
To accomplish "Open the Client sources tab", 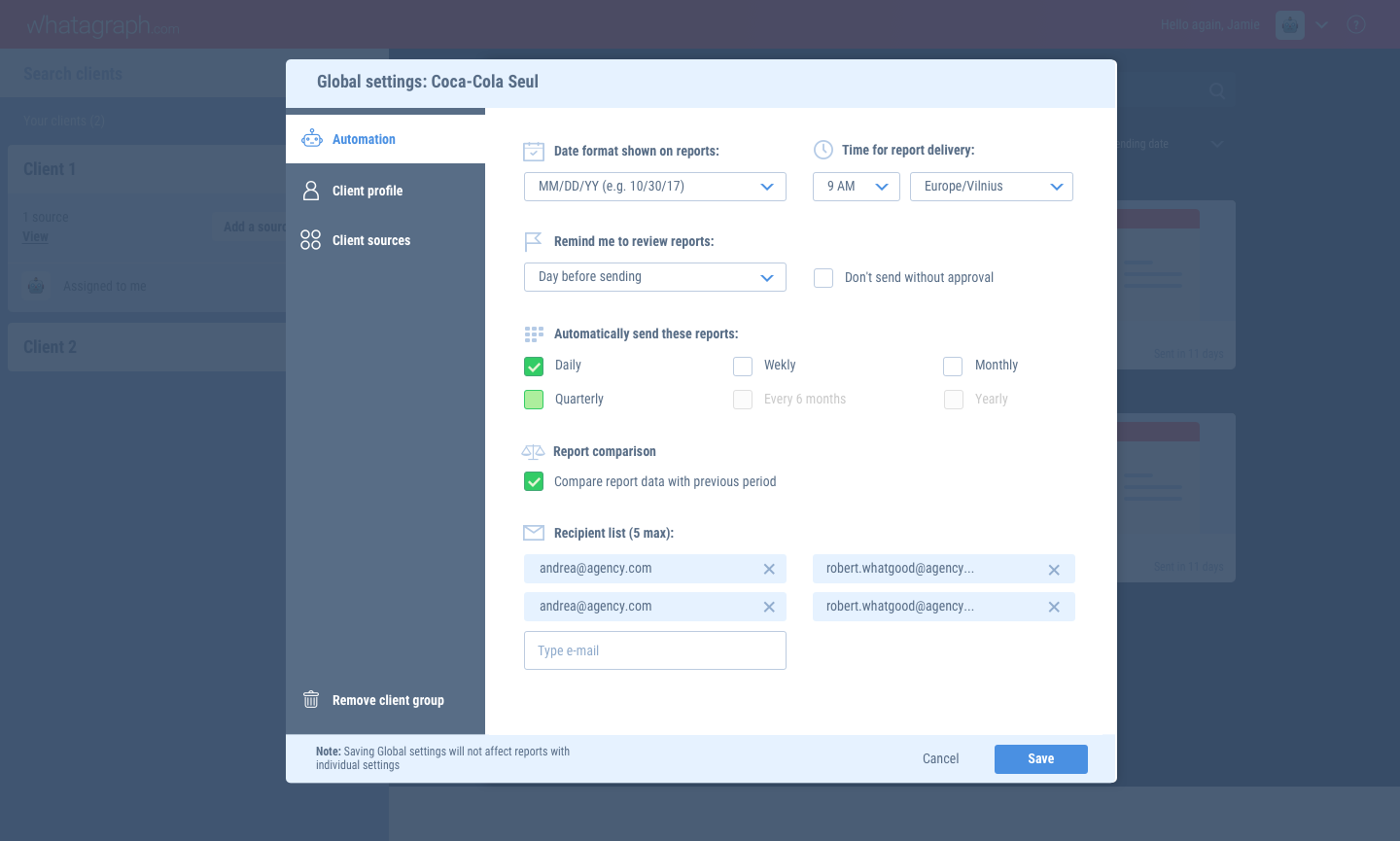I will 385,240.
